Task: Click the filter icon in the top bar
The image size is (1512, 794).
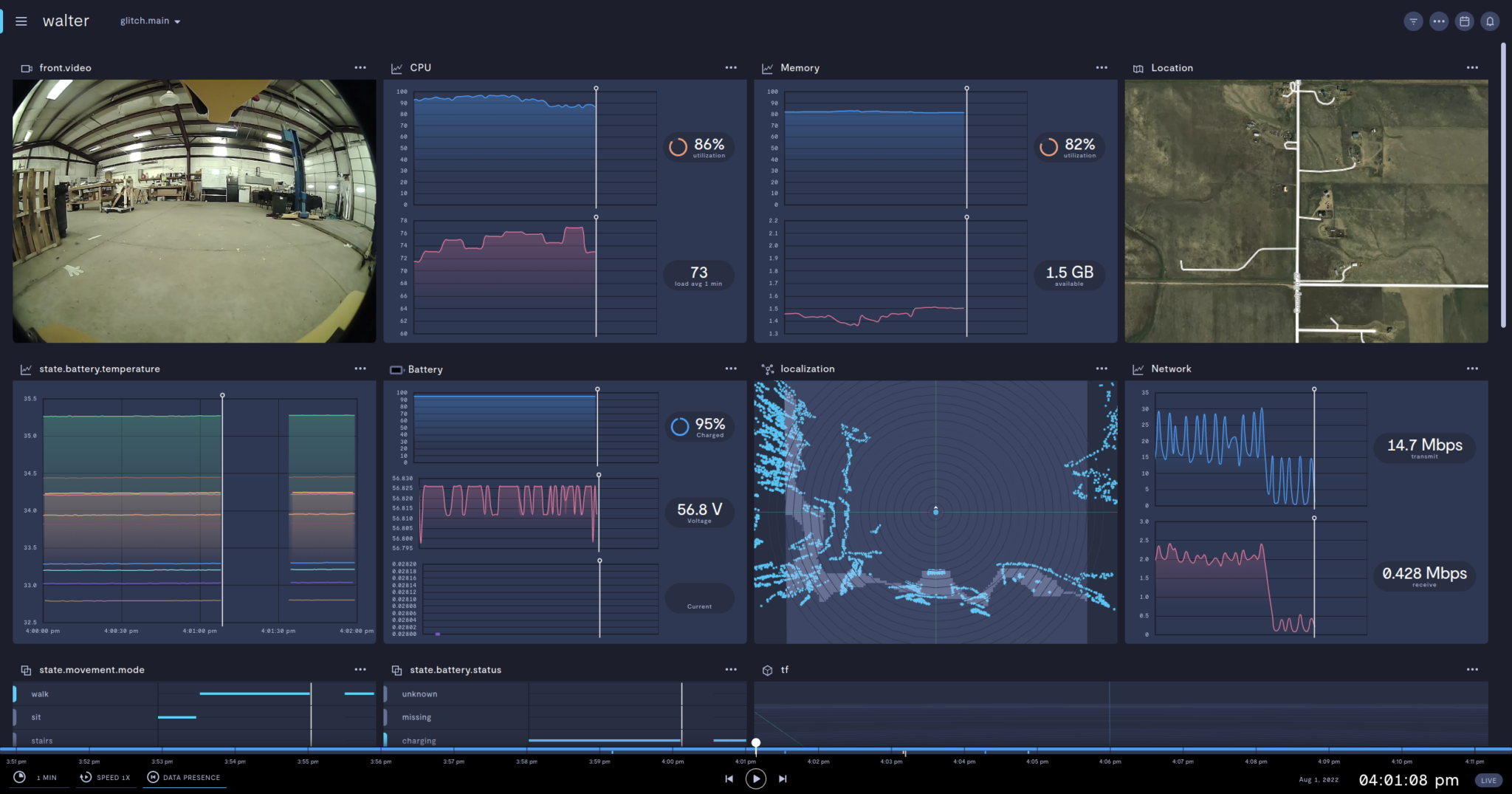Action: [1414, 21]
